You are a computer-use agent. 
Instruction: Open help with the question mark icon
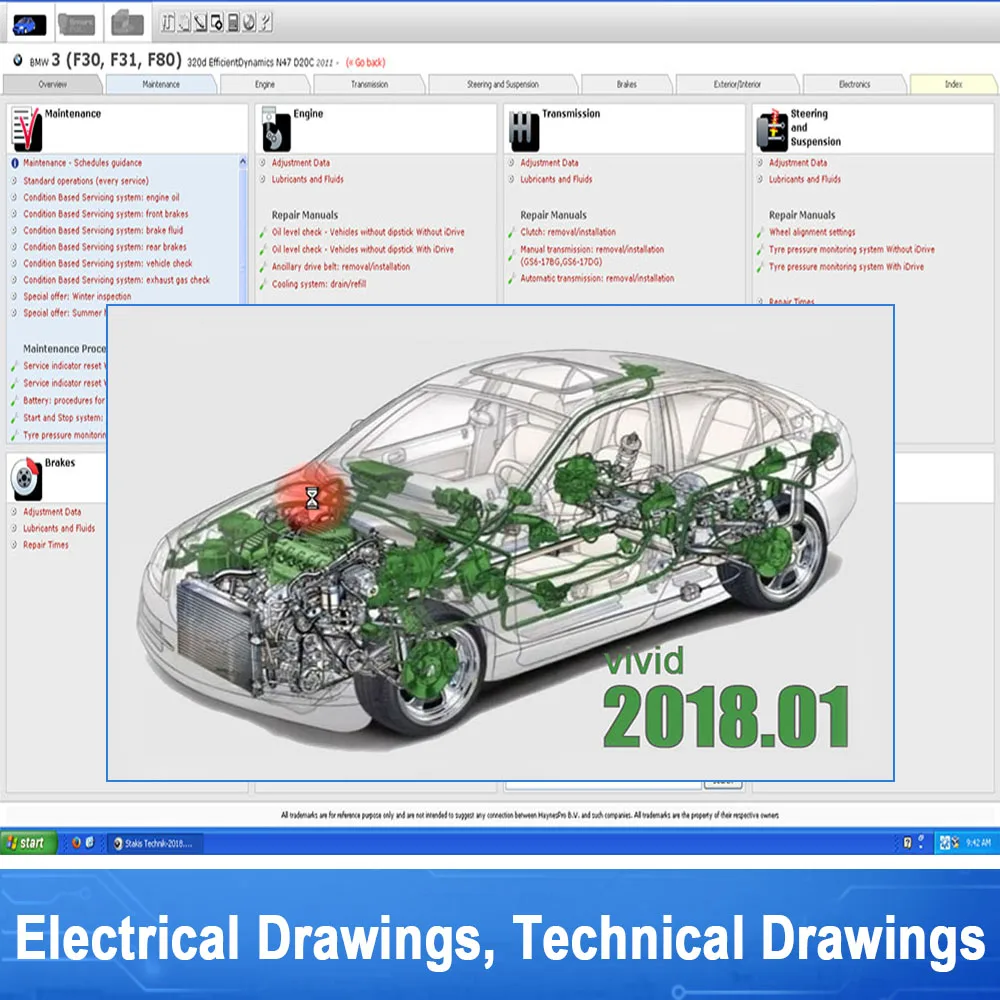tap(266, 23)
